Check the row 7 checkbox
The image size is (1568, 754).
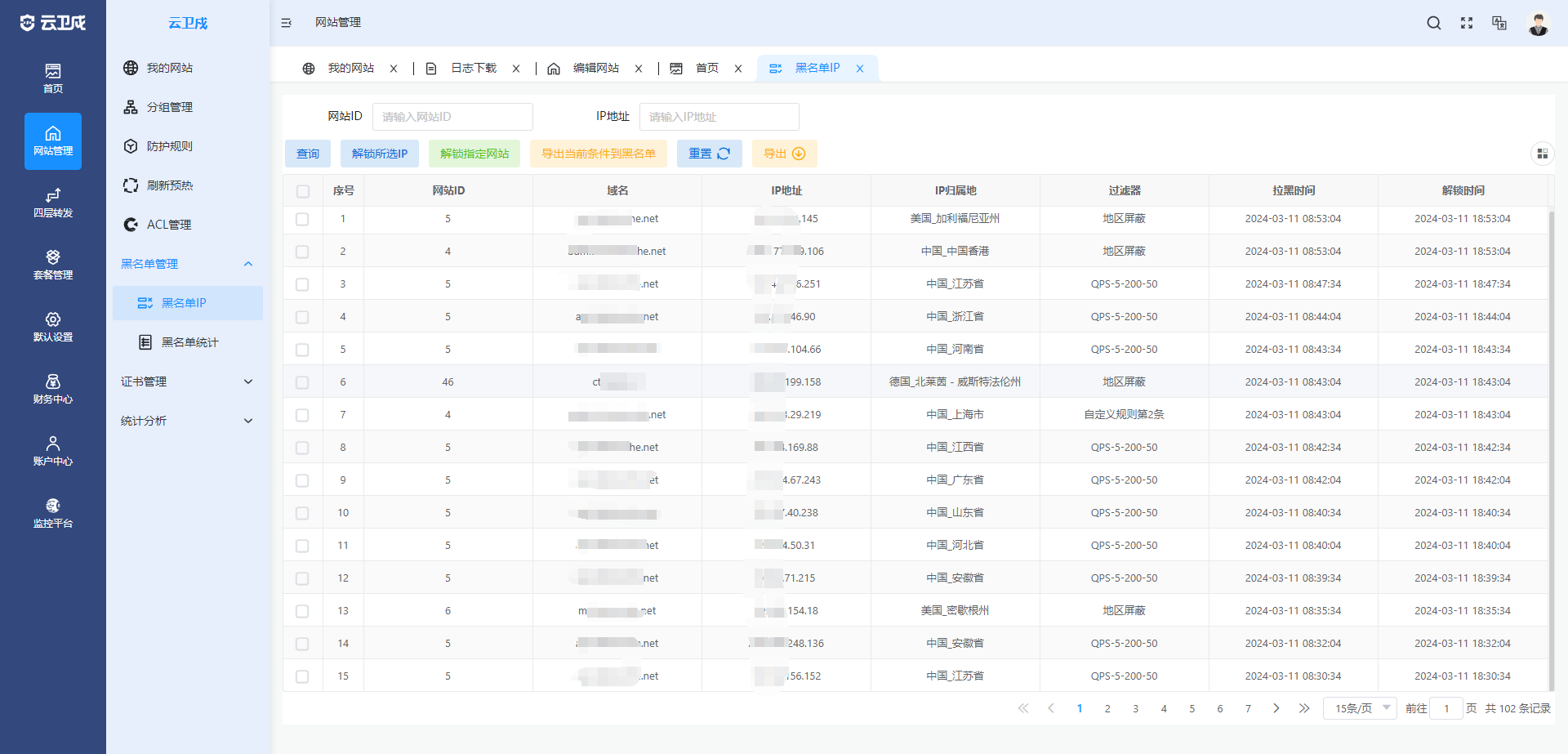coord(302,415)
